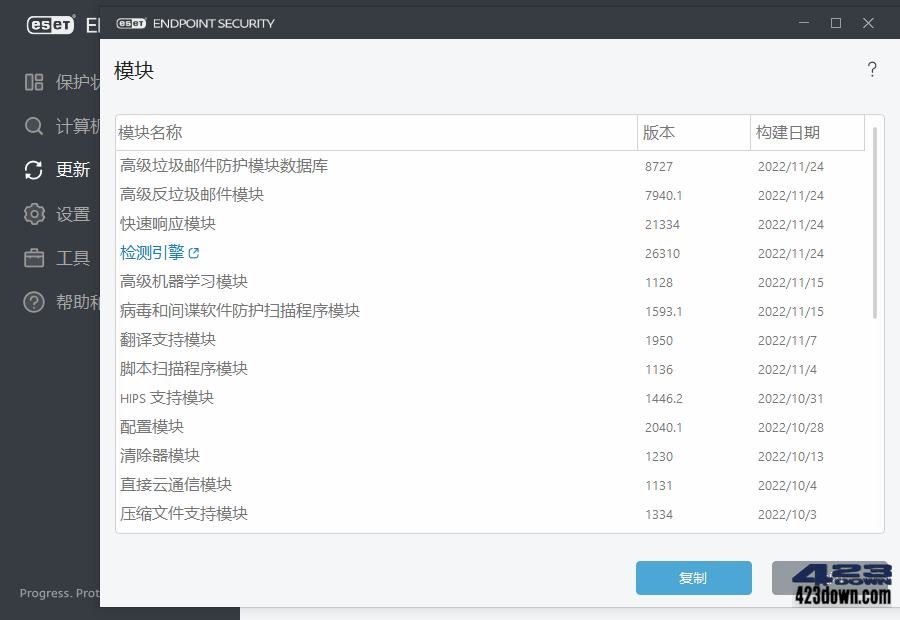
Task: Switch to the 设置 section
Action: 62,214
